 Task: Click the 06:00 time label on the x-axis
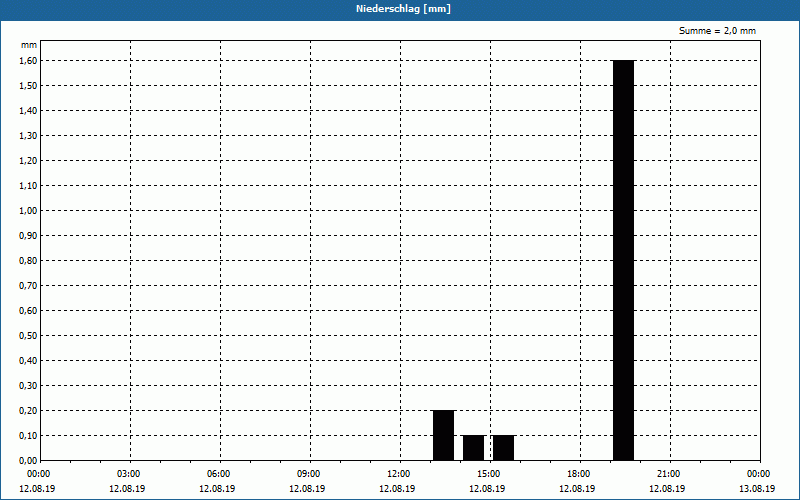click(218, 474)
